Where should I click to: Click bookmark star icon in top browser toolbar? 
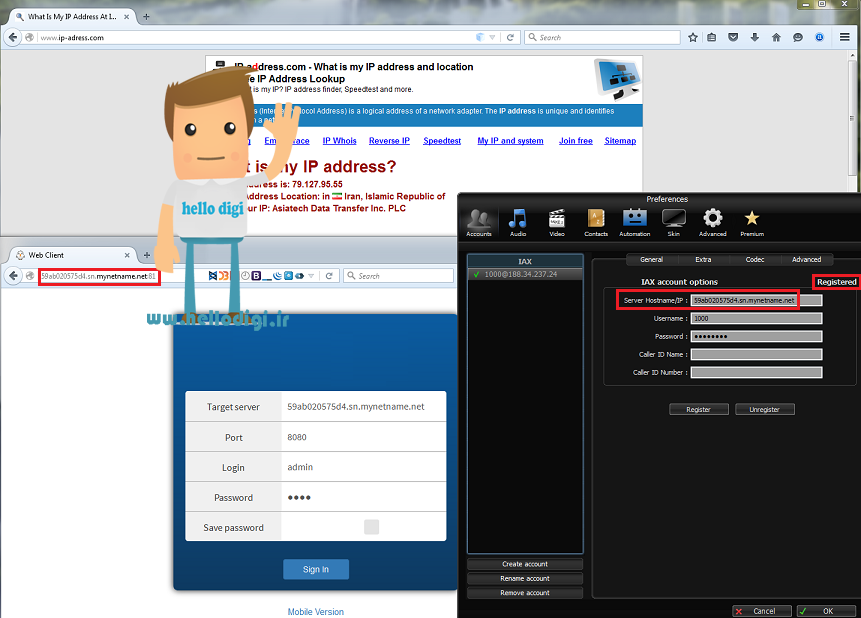point(693,37)
